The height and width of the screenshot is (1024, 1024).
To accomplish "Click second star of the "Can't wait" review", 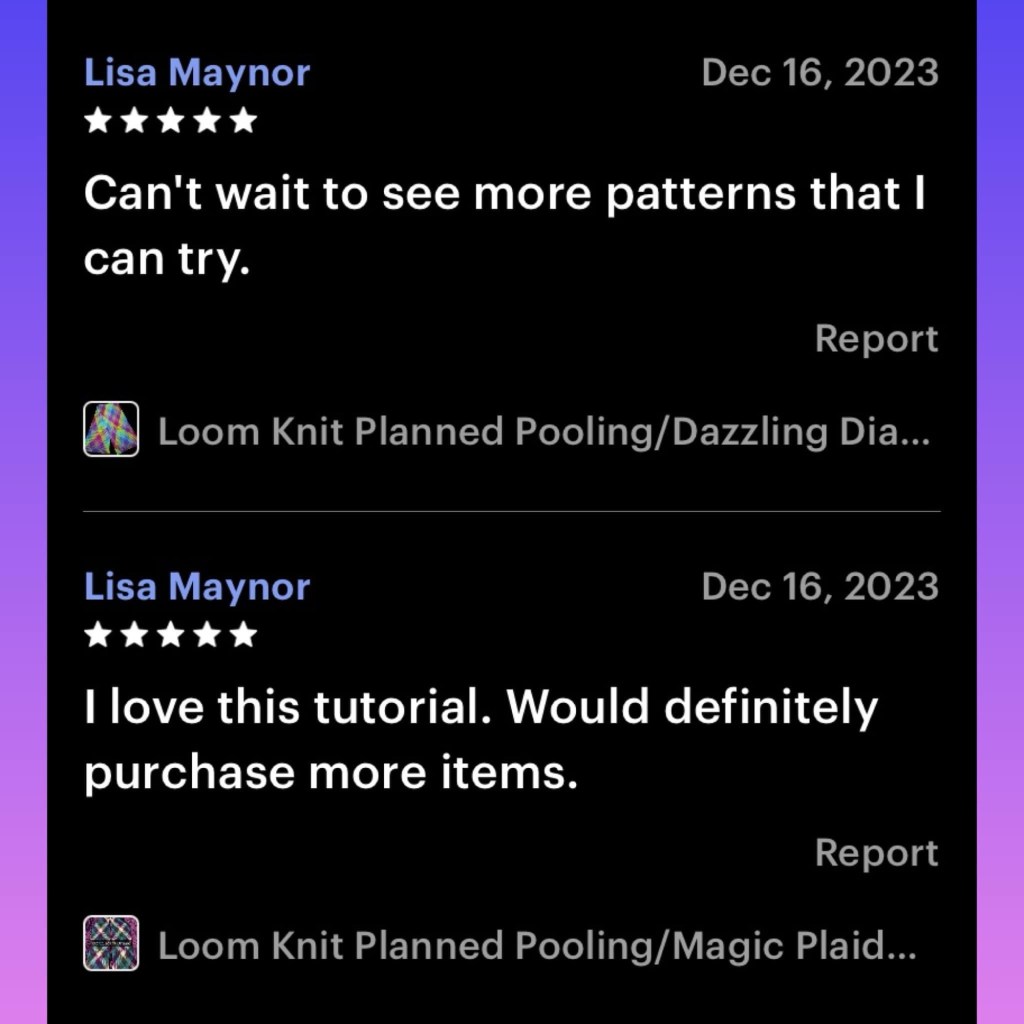I will (x=134, y=121).
